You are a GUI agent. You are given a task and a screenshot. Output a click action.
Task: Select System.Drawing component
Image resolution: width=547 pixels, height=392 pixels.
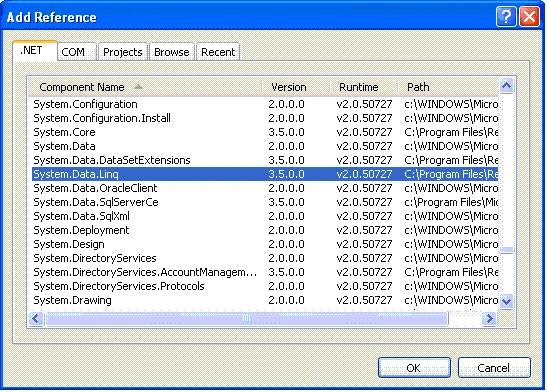point(265,300)
